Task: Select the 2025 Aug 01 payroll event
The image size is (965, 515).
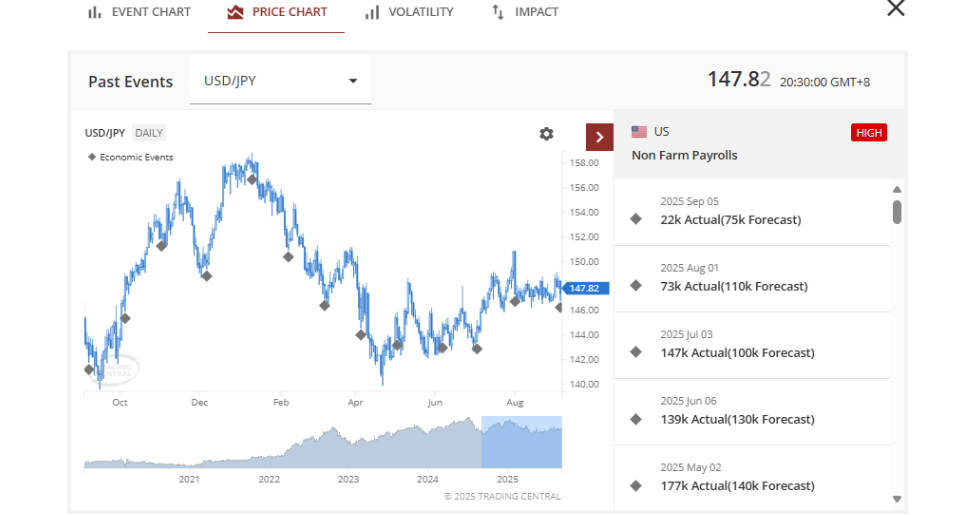Action: 752,278
